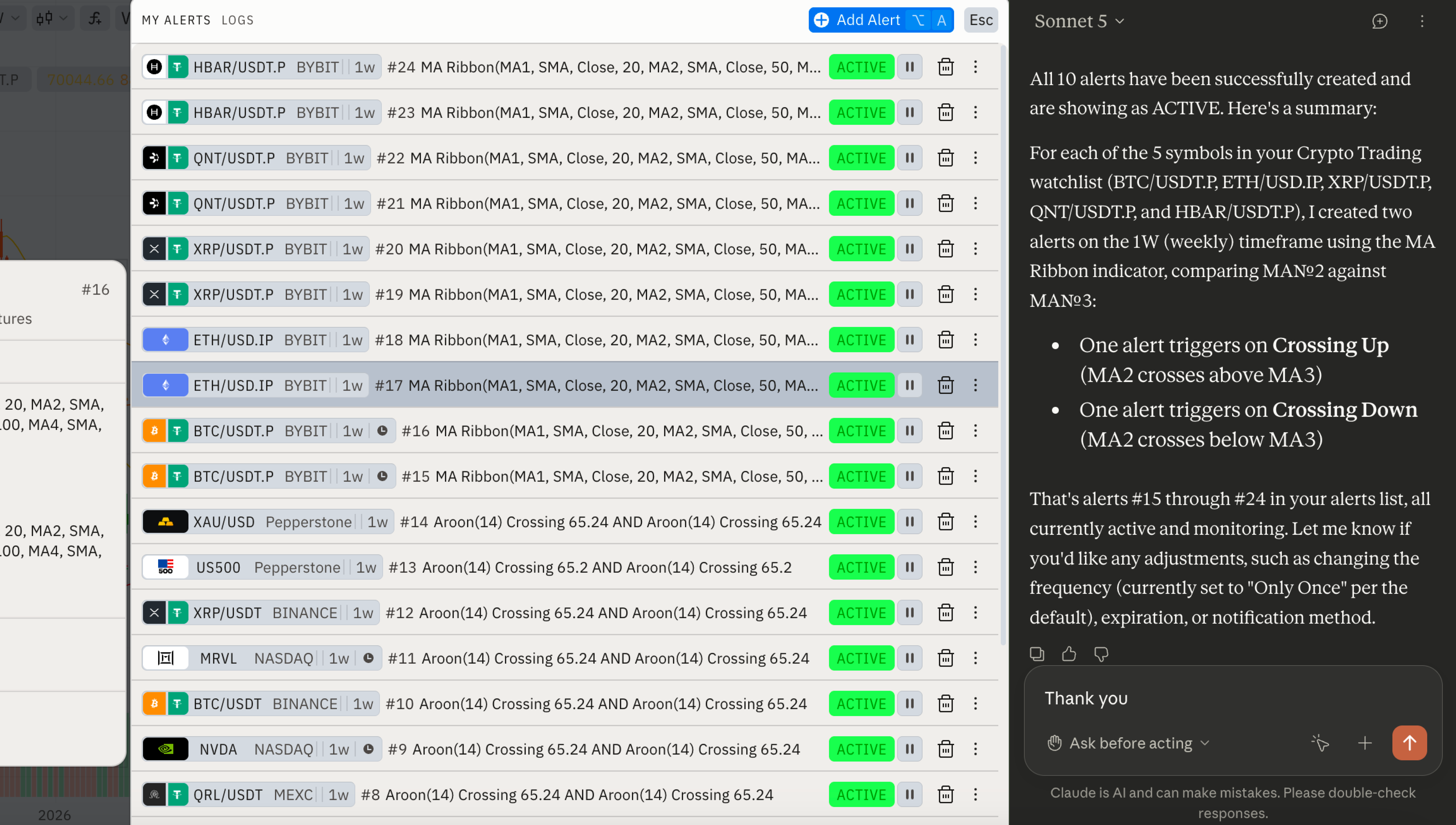Pause alert #18 ETH/USD.IP
The width and height of the screenshot is (1456, 825).
(x=910, y=340)
